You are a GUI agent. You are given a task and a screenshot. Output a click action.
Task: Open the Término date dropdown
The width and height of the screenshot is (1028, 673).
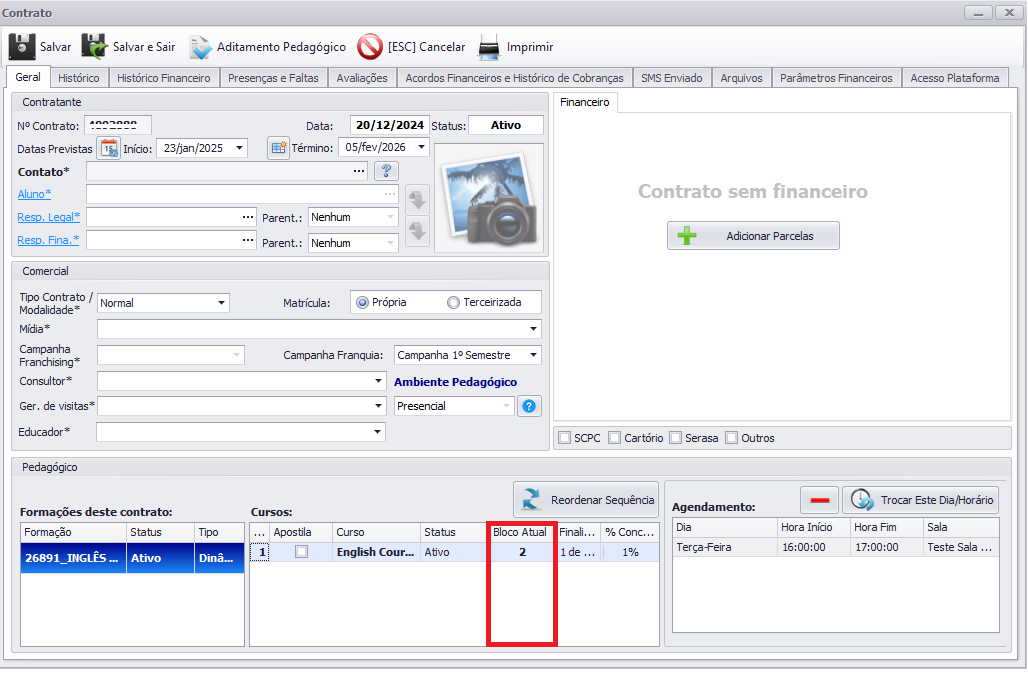point(421,148)
